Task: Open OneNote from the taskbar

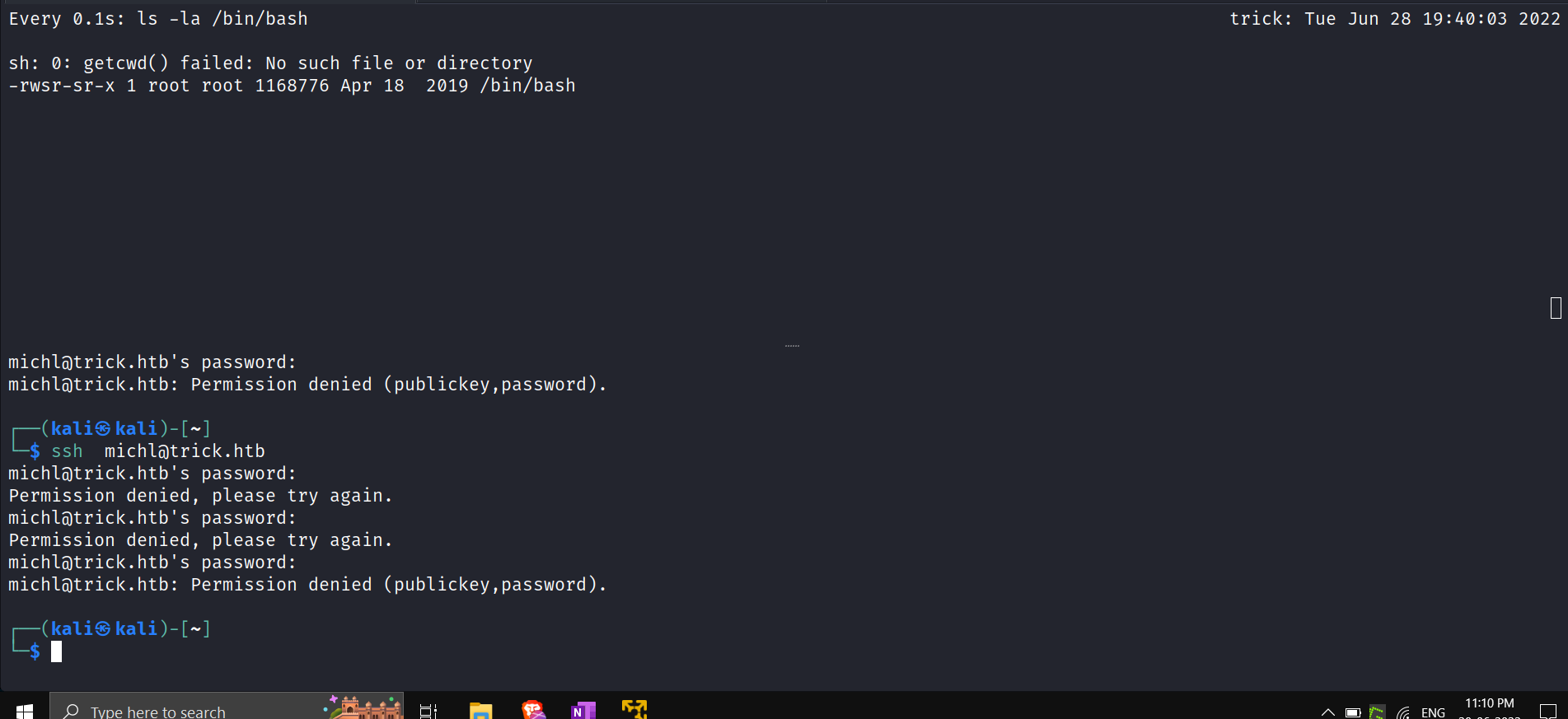Action: pyautogui.click(x=583, y=710)
